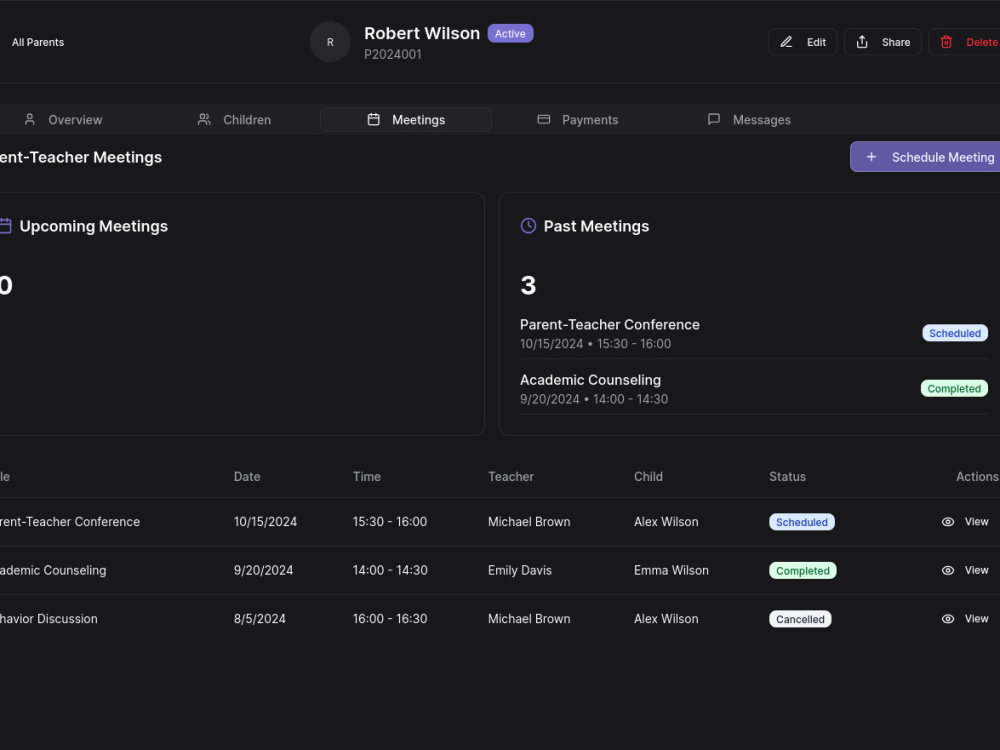Select the Meetings tab

(x=406, y=119)
